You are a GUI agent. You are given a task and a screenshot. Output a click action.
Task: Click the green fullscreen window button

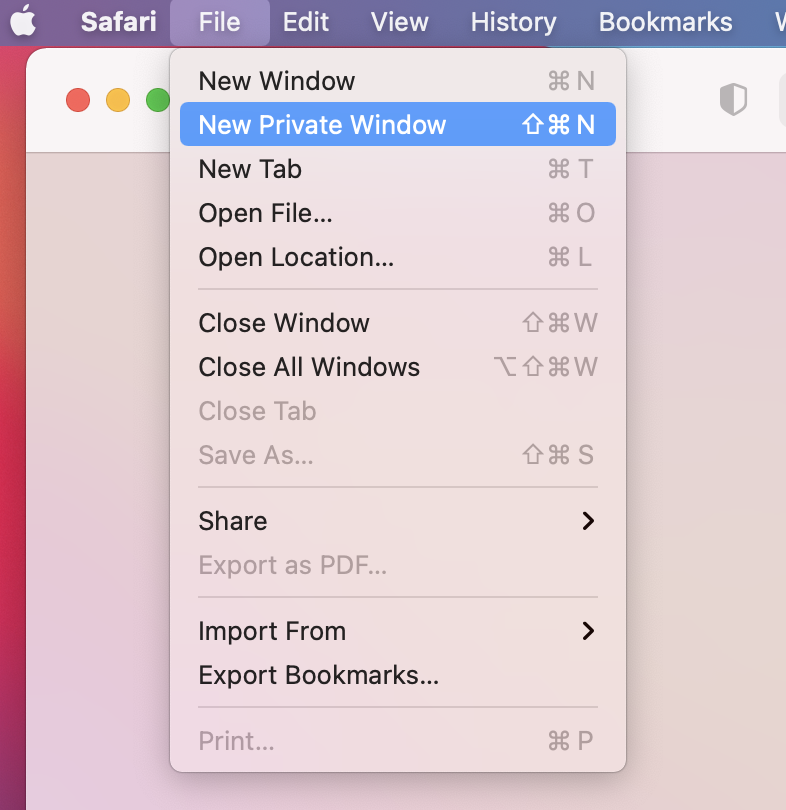(157, 100)
